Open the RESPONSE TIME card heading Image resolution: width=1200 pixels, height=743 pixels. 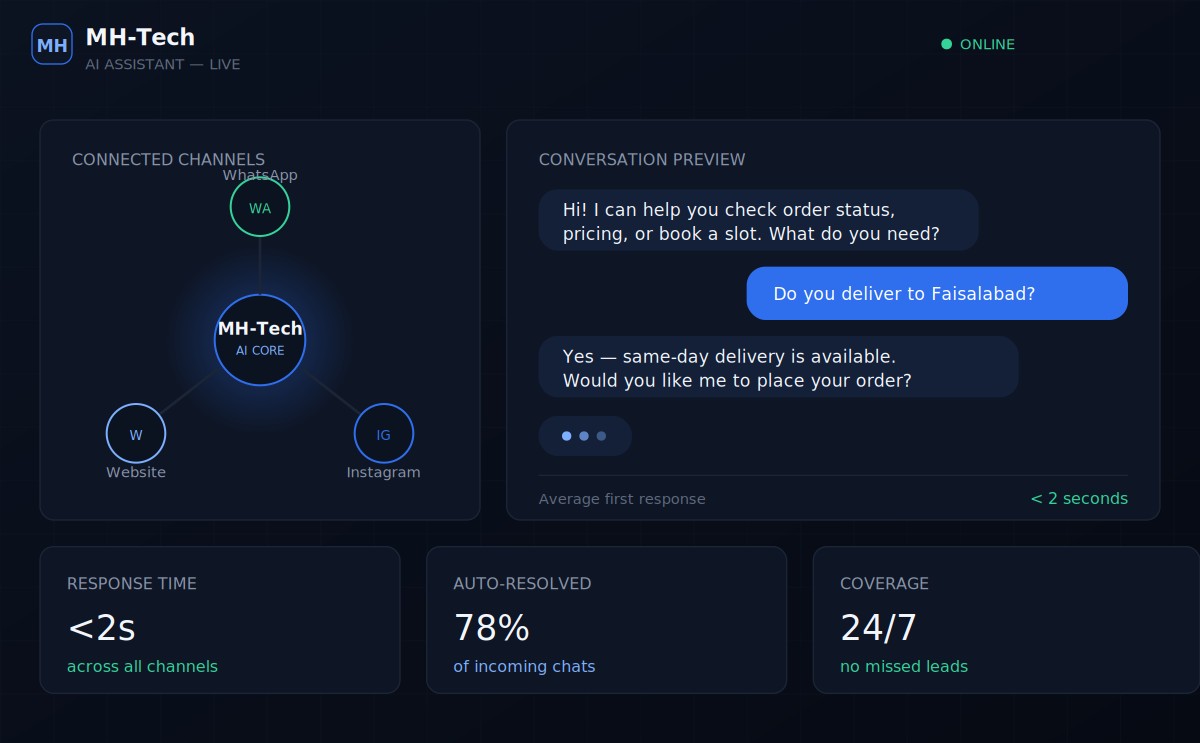[132, 583]
